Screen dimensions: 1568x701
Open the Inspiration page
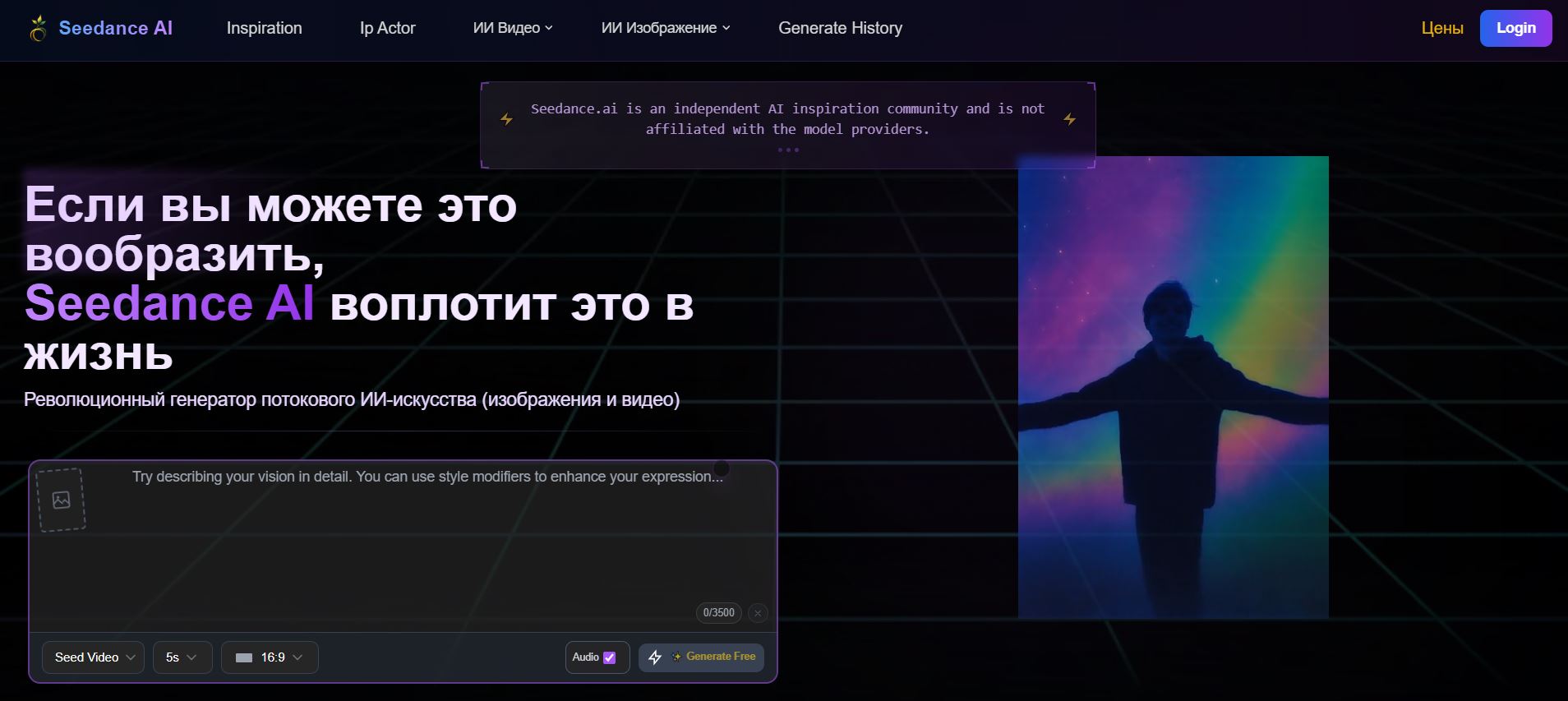point(264,28)
